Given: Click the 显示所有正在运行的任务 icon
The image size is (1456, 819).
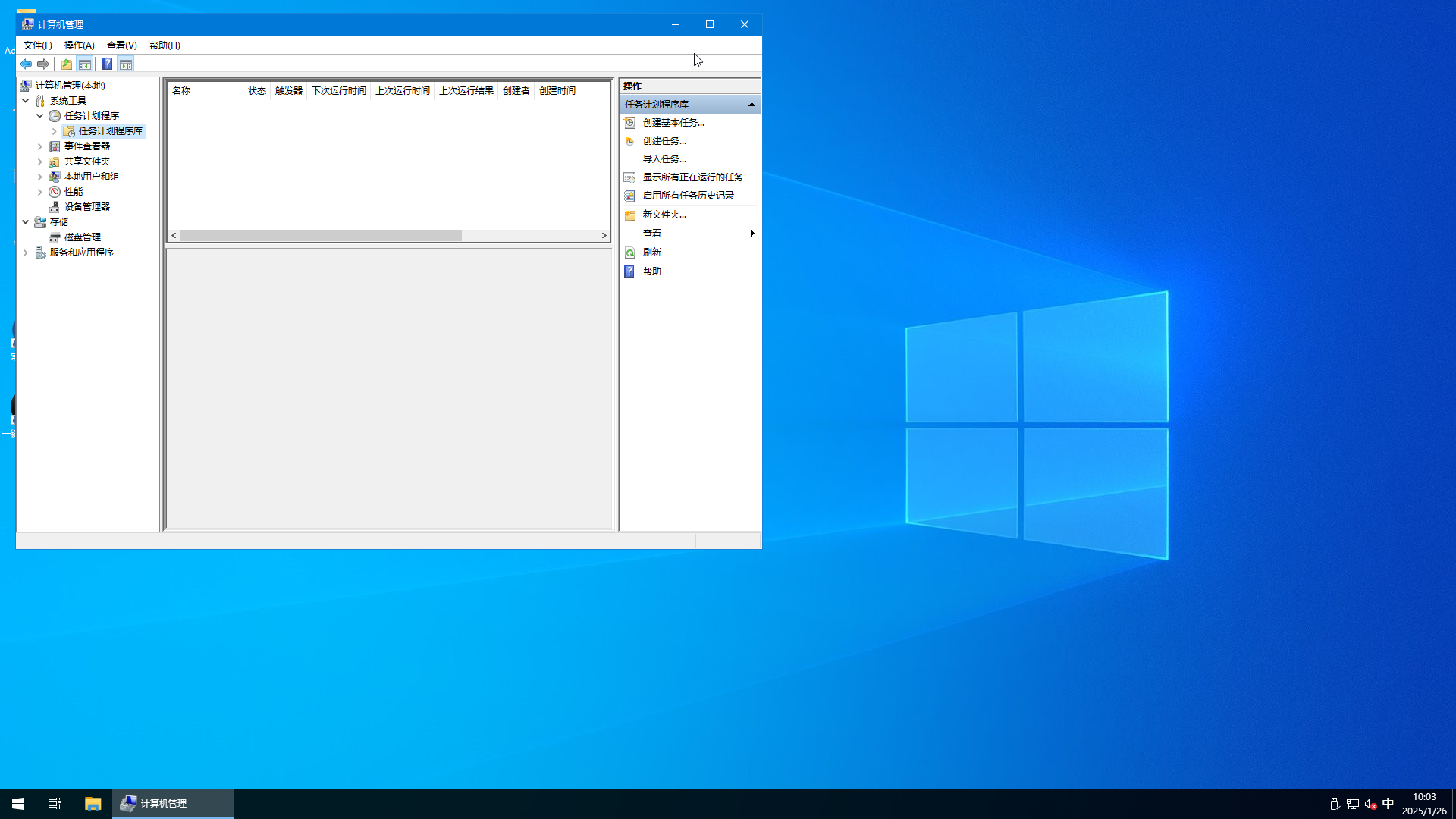Looking at the screenshot, I should [x=629, y=177].
